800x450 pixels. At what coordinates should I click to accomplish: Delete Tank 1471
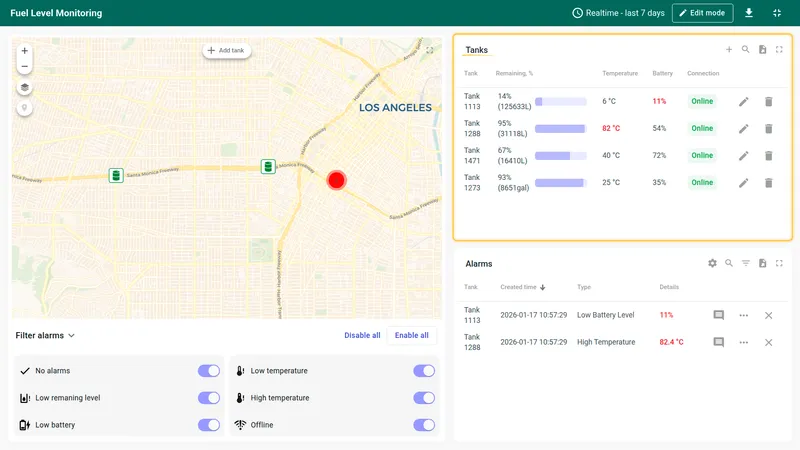tap(768, 156)
